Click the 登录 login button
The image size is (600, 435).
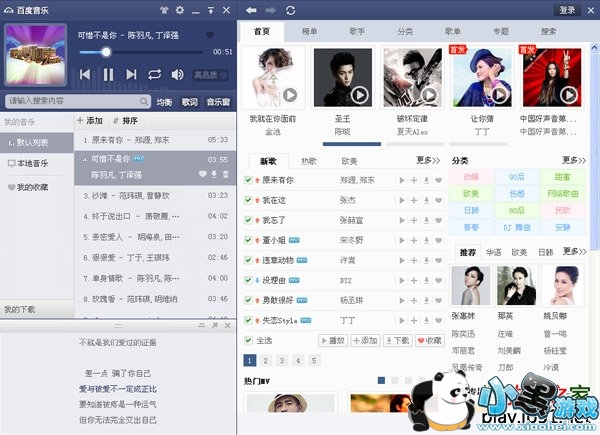pyautogui.click(x=567, y=10)
